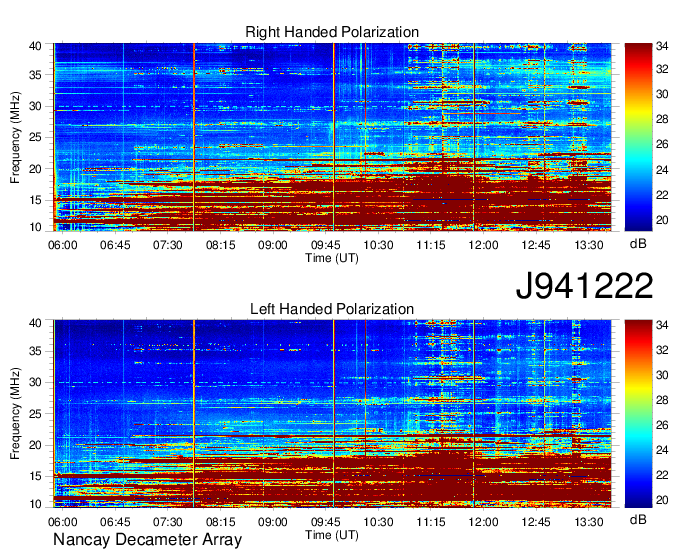The height and width of the screenshot is (552, 680).
Task: Click the 09:00 time tick of Left Handed plot
Action: pos(273,522)
